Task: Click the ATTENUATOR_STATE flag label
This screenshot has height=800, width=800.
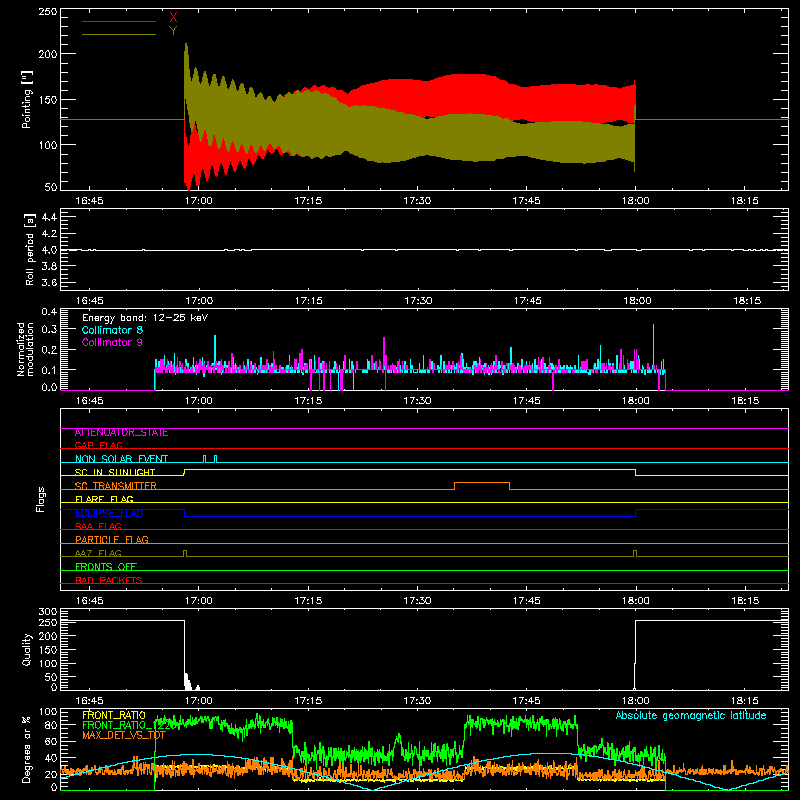Action: click(121, 433)
